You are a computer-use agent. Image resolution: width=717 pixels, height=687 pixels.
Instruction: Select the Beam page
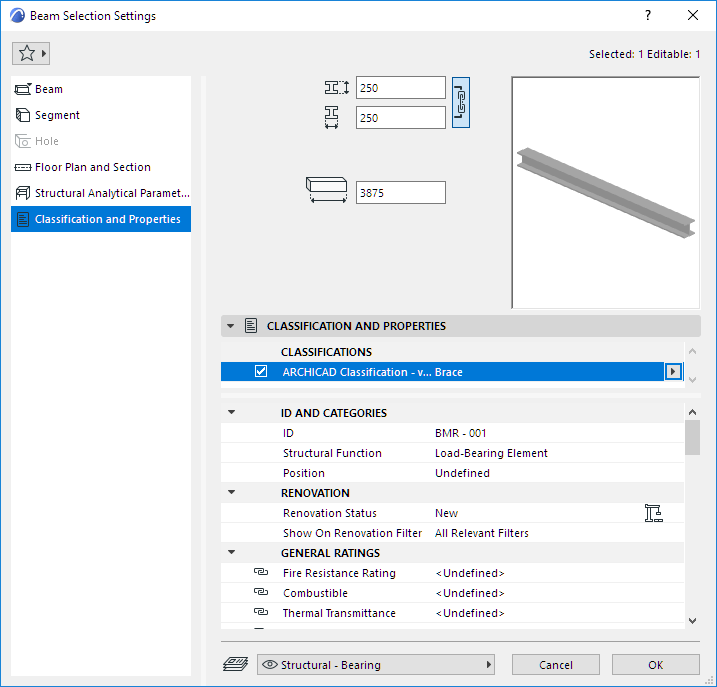coord(101,89)
